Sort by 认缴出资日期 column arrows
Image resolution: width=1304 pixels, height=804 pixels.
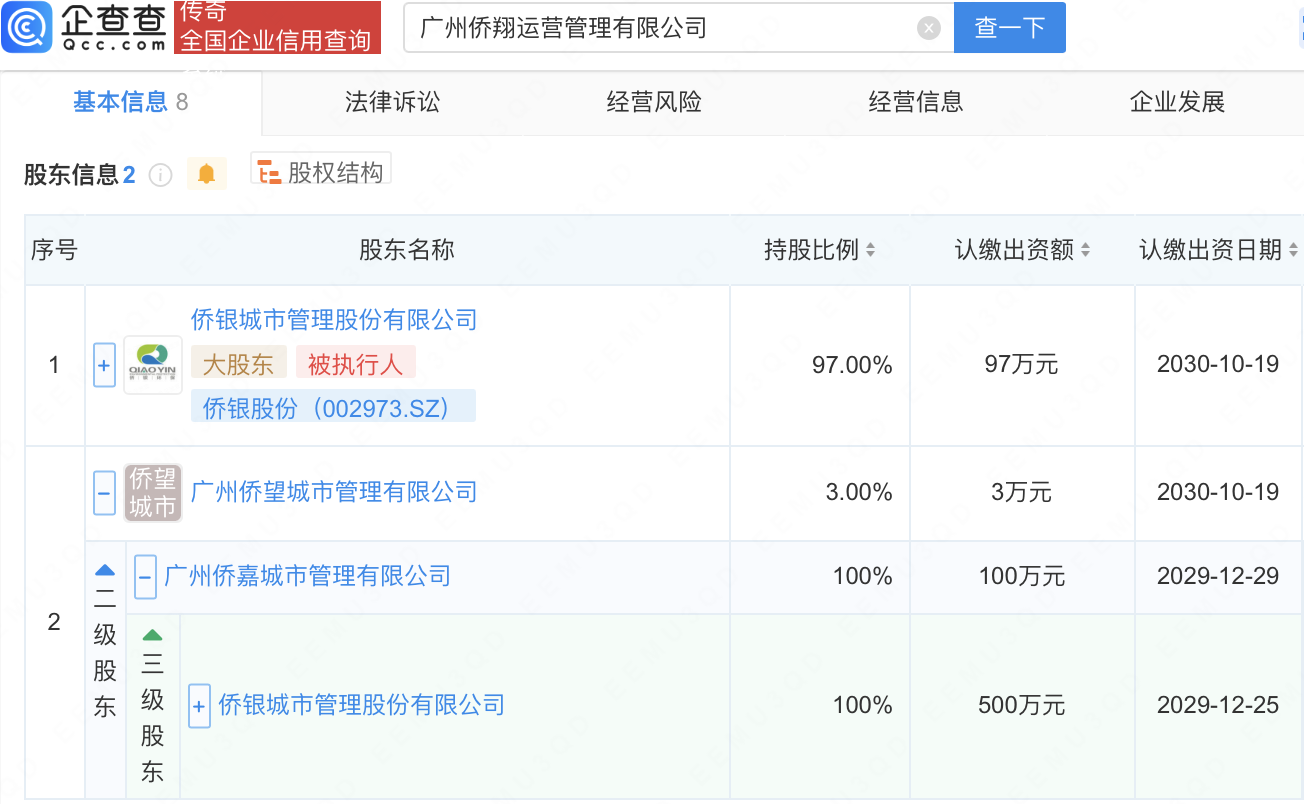[x=1293, y=250]
